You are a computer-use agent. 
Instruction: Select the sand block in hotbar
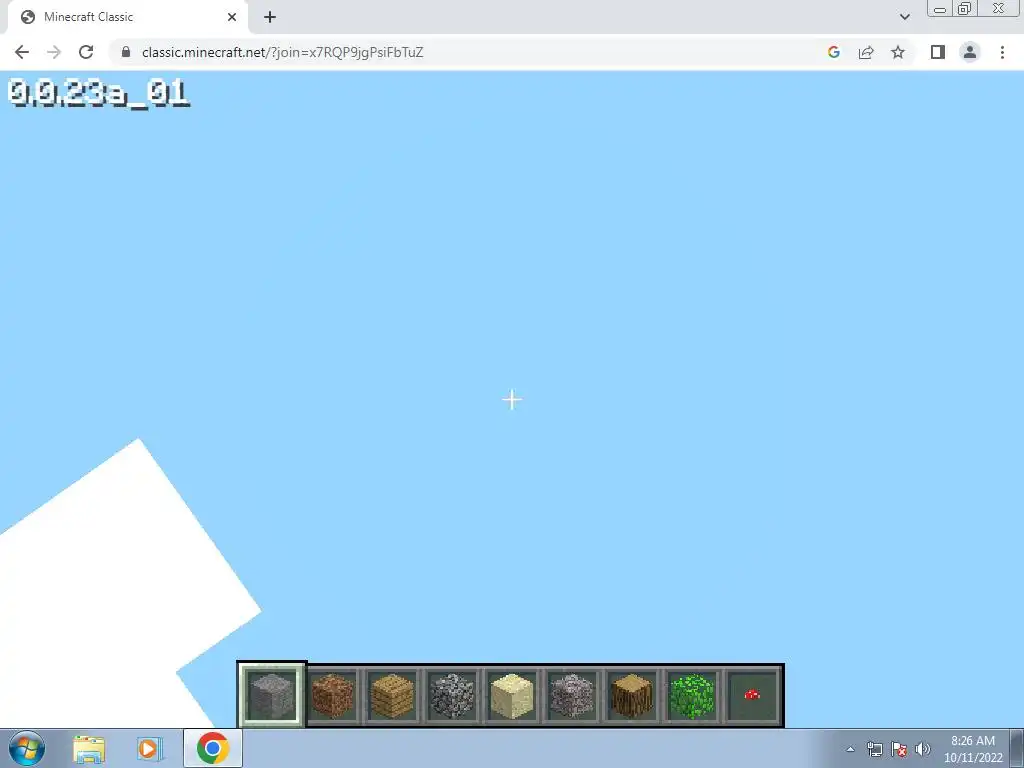(x=512, y=696)
